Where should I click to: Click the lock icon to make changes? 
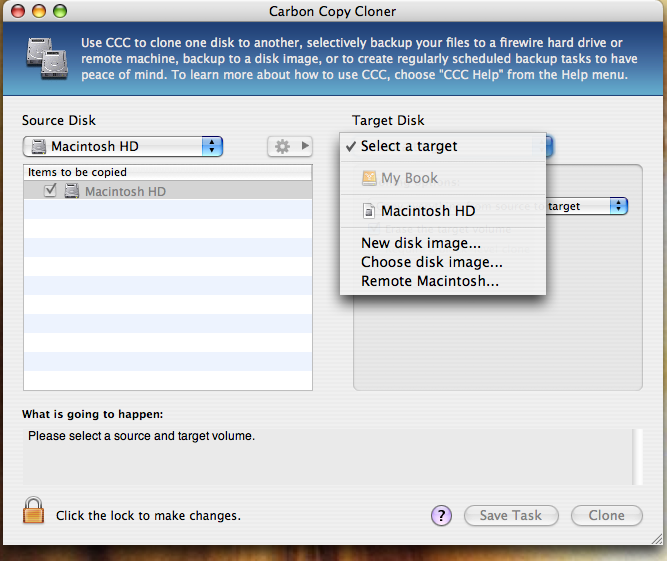click(x=33, y=510)
